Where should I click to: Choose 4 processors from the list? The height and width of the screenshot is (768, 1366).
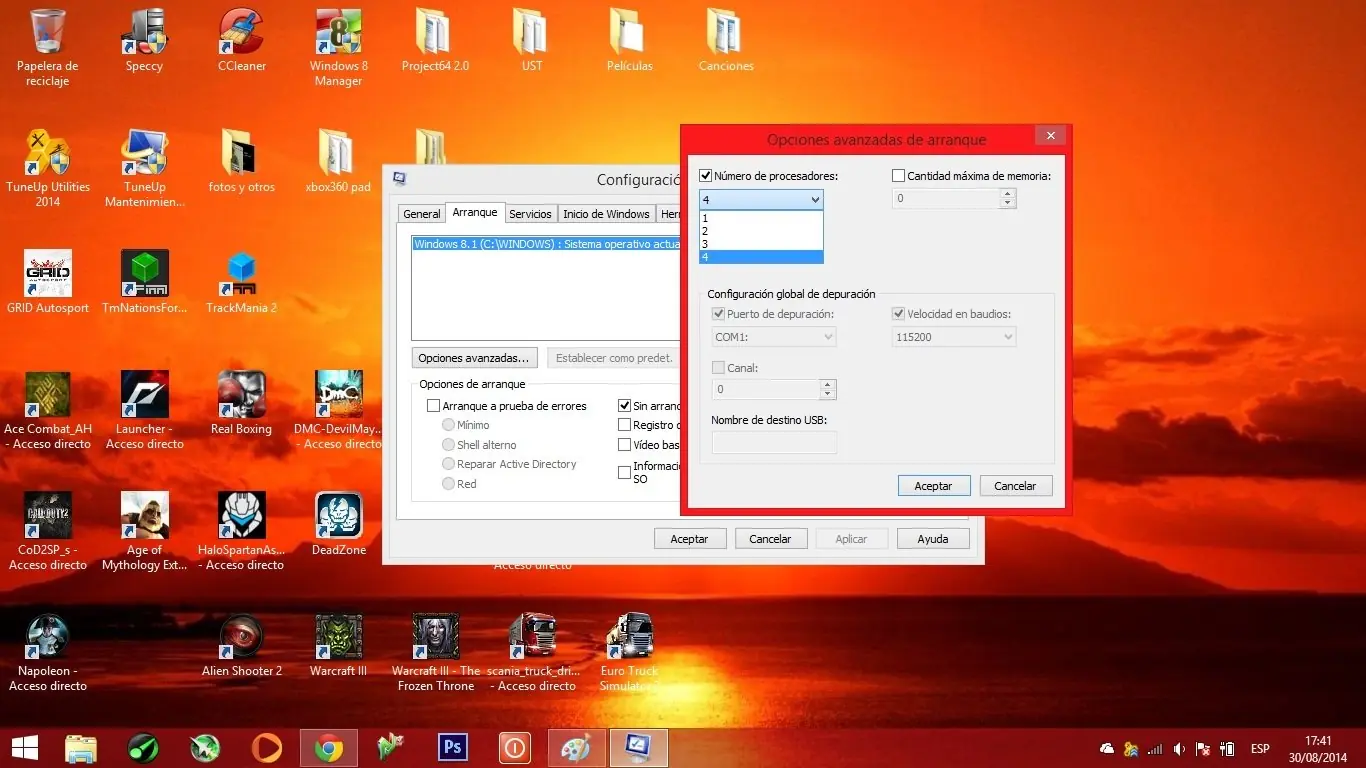click(x=761, y=257)
